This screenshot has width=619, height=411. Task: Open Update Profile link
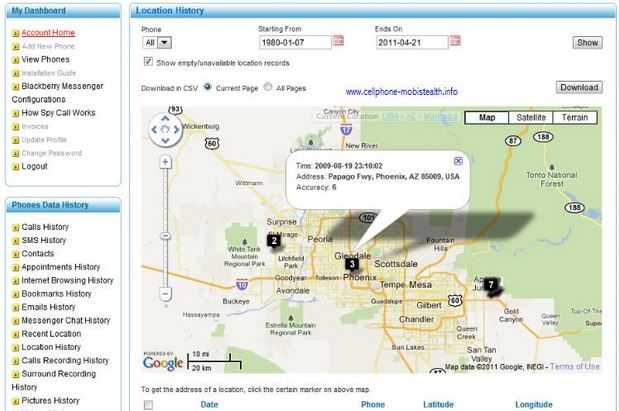44,140
